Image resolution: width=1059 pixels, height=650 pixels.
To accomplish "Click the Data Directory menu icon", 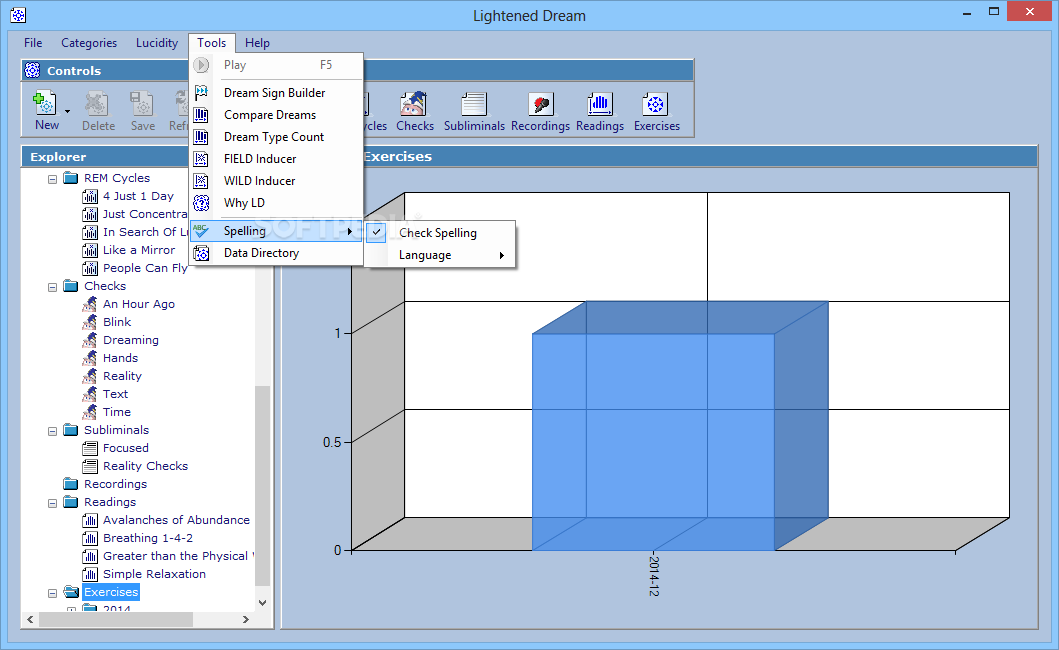I will pos(201,253).
